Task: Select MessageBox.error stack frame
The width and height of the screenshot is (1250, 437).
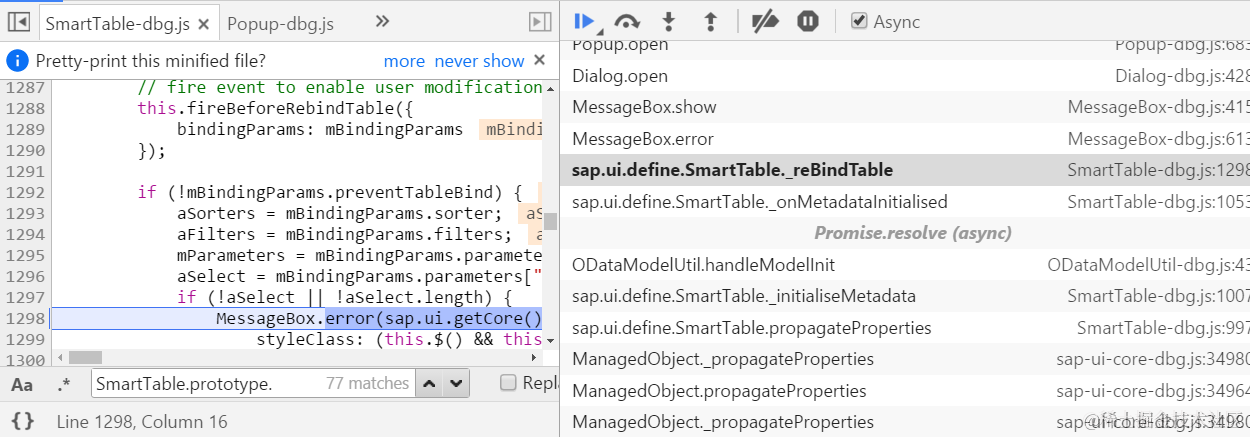Action: coord(905,139)
